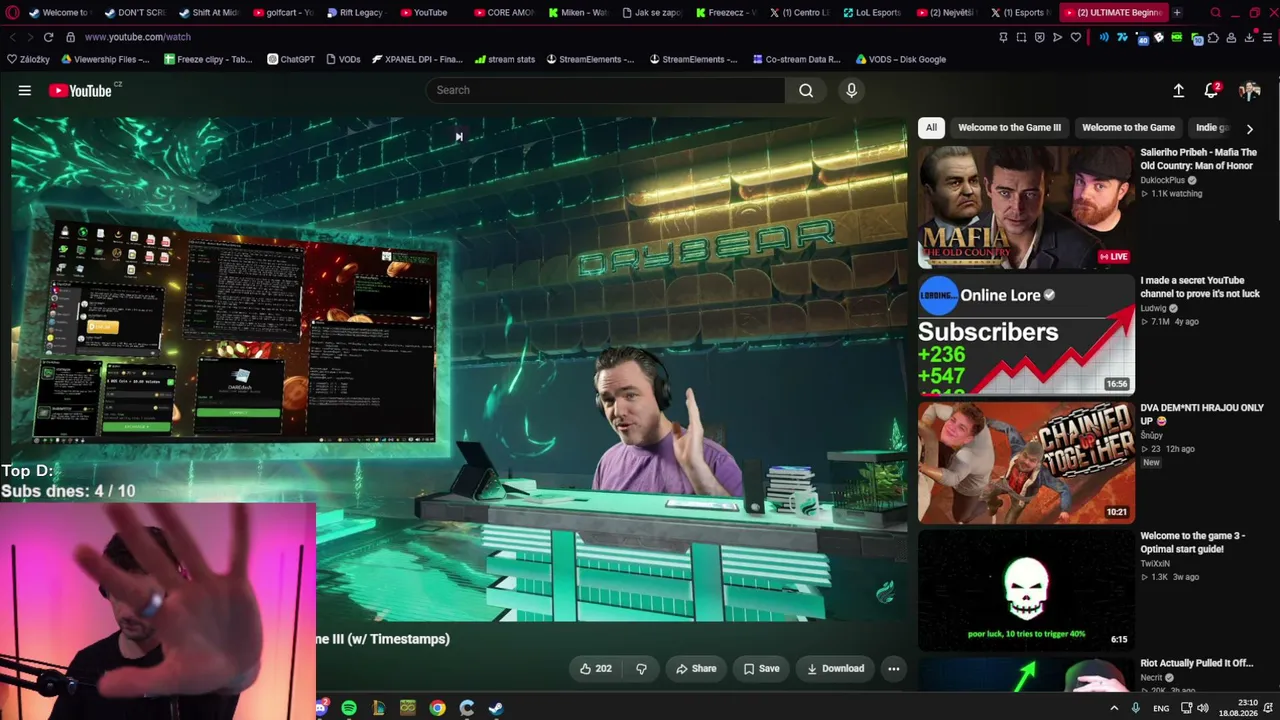Share the video
Image resolution: width=1280 pixels, height=720 pixels.
click(696, 669)
